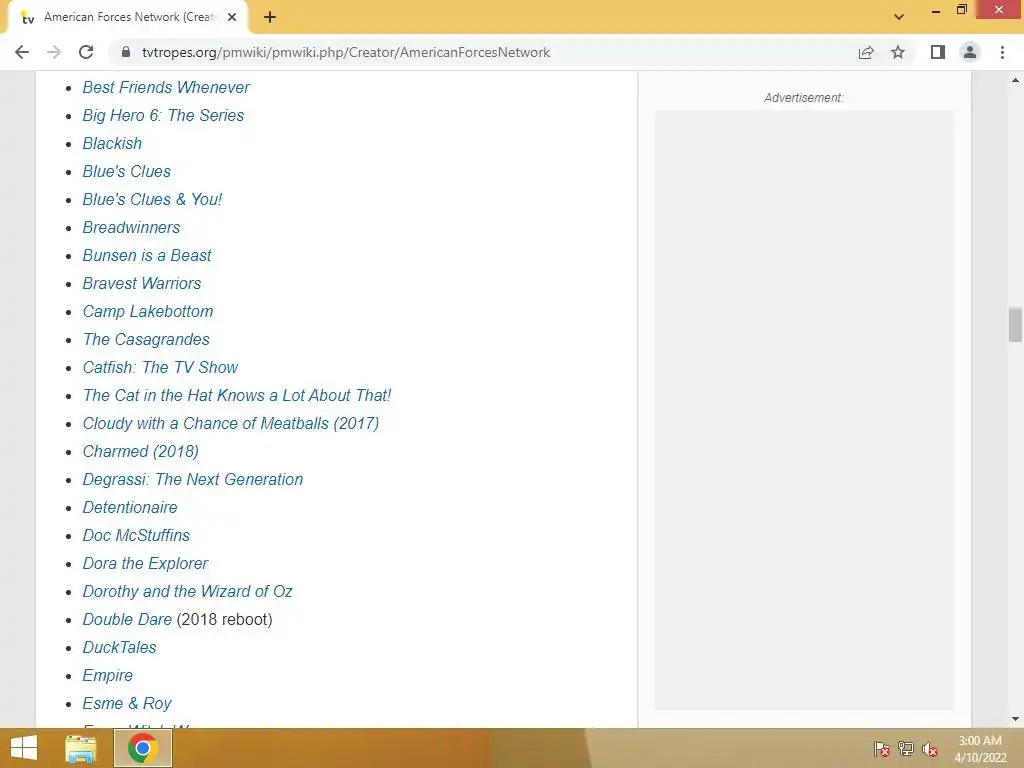Open Big Hero 6: The Series link
Viewport: 1024px width, 768px height.
click(163, 116)
